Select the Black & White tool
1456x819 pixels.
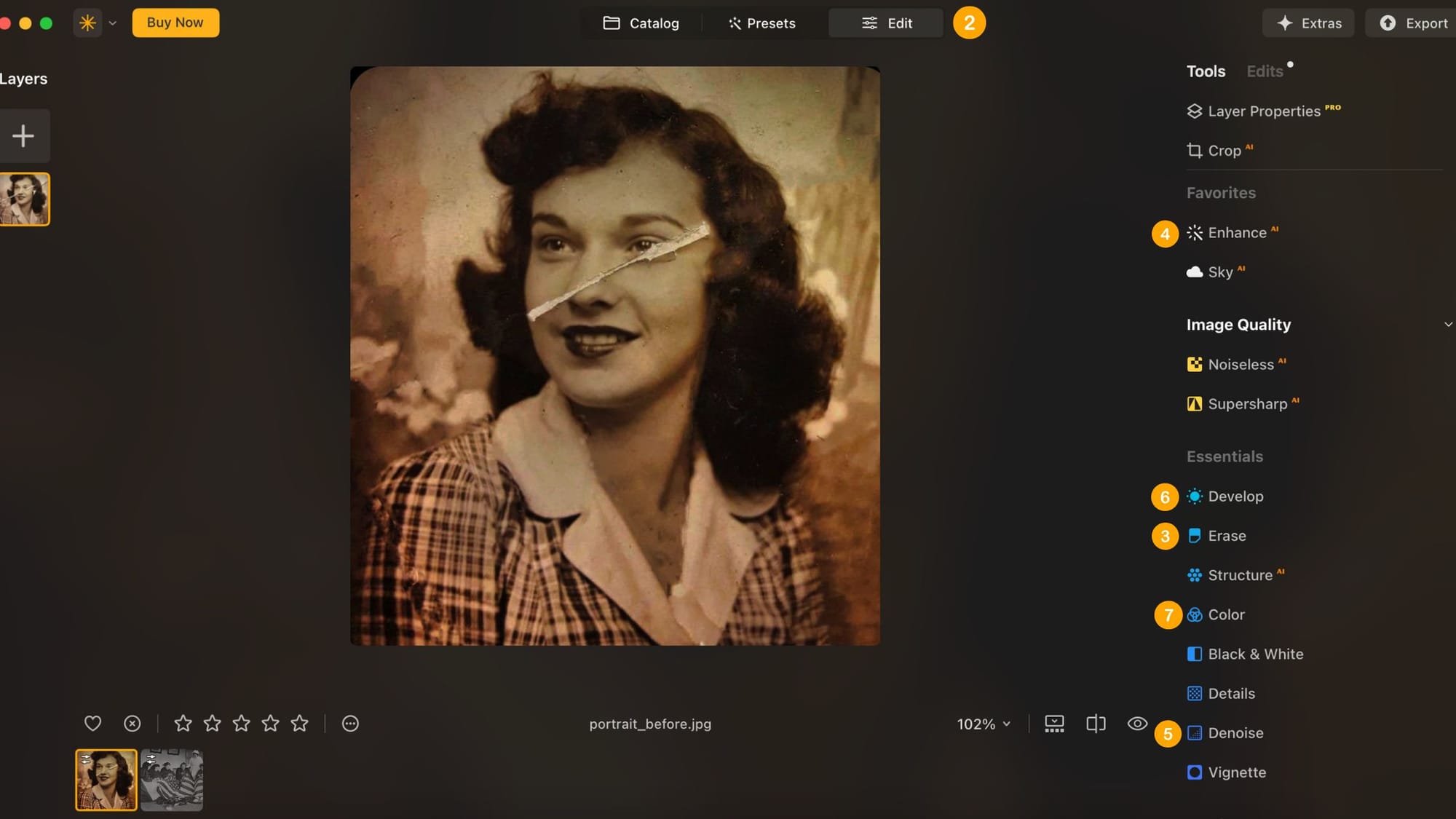1255,654
